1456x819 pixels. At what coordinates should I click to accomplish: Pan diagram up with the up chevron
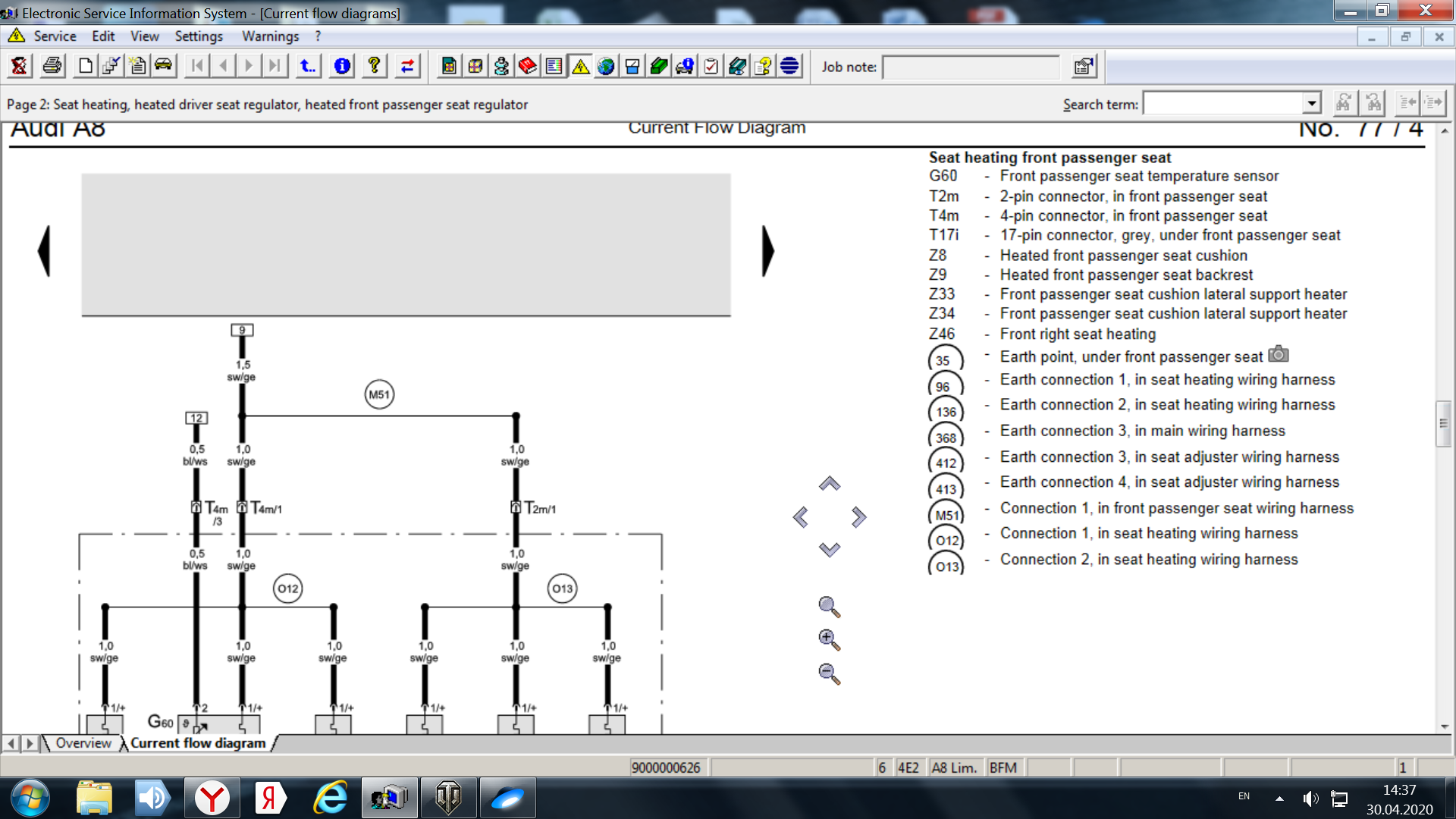[x=830, y=484]
